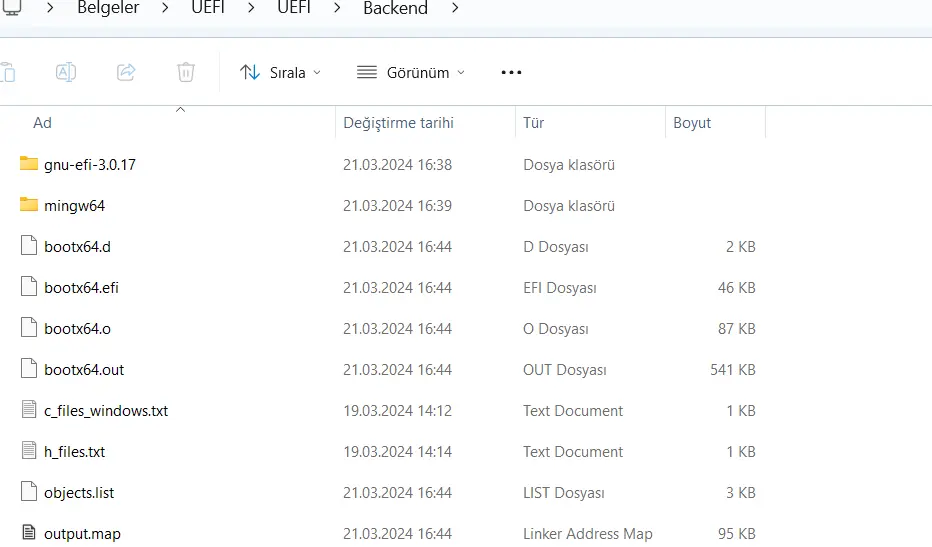
Task: Click the bootx64.efi file icon
Action: [x=29, y=286]
